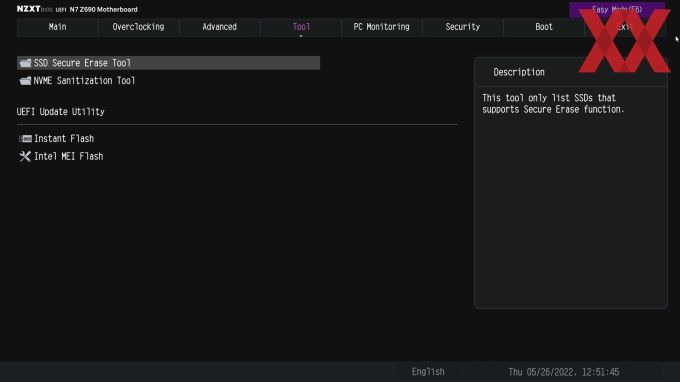This screenshot has width=680, height=382.
Task: Click the NVME Sanitization Tool folder icon
Action: [x=25, y=81]
